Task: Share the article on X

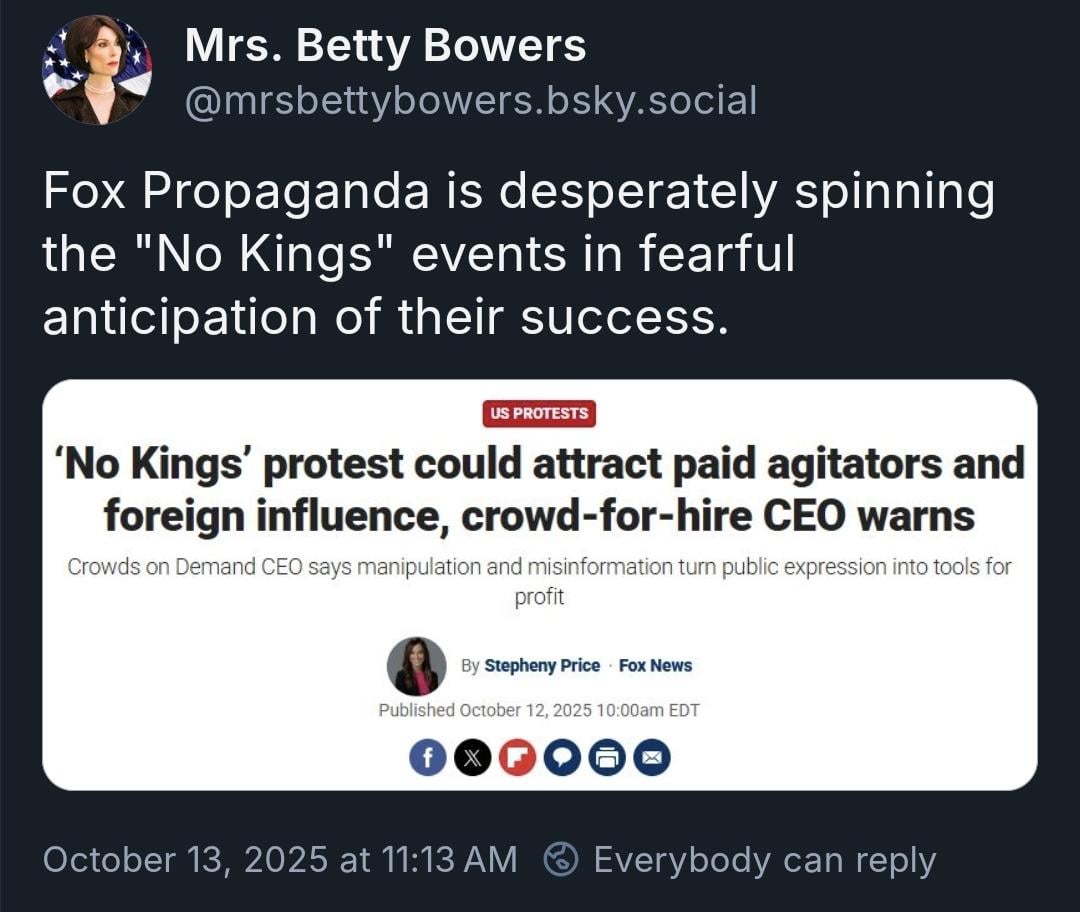Action: [x=471, y=759]
